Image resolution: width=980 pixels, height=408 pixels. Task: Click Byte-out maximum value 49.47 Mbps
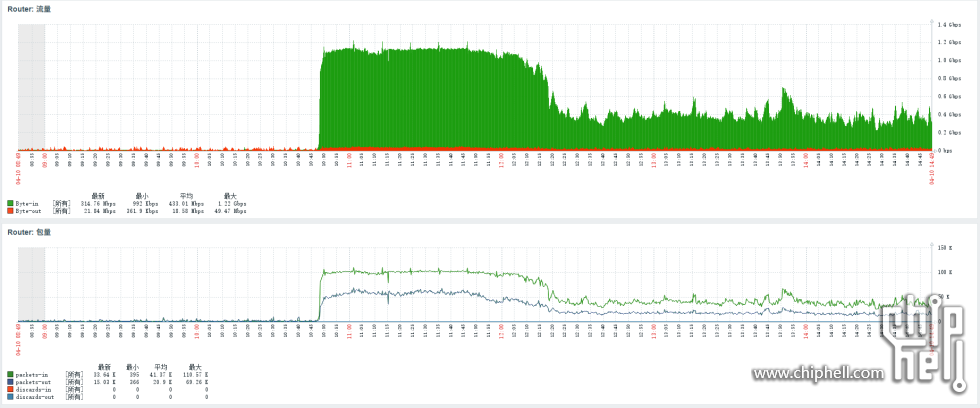(230, 211)
